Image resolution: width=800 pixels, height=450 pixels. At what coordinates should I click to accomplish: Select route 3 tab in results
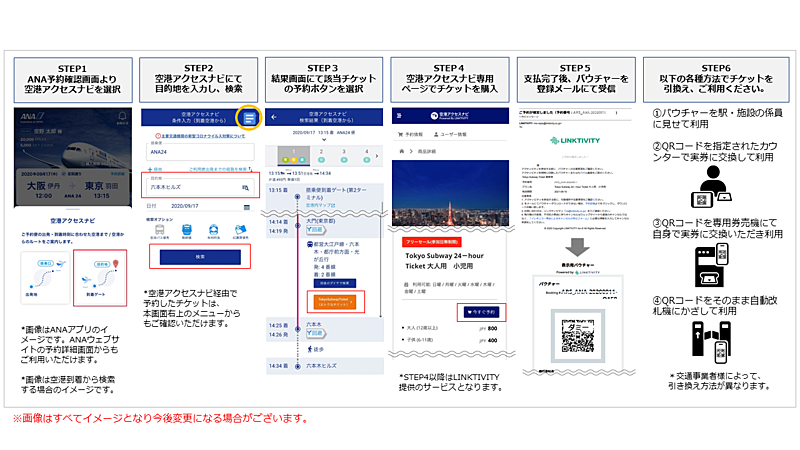(344, 156)
